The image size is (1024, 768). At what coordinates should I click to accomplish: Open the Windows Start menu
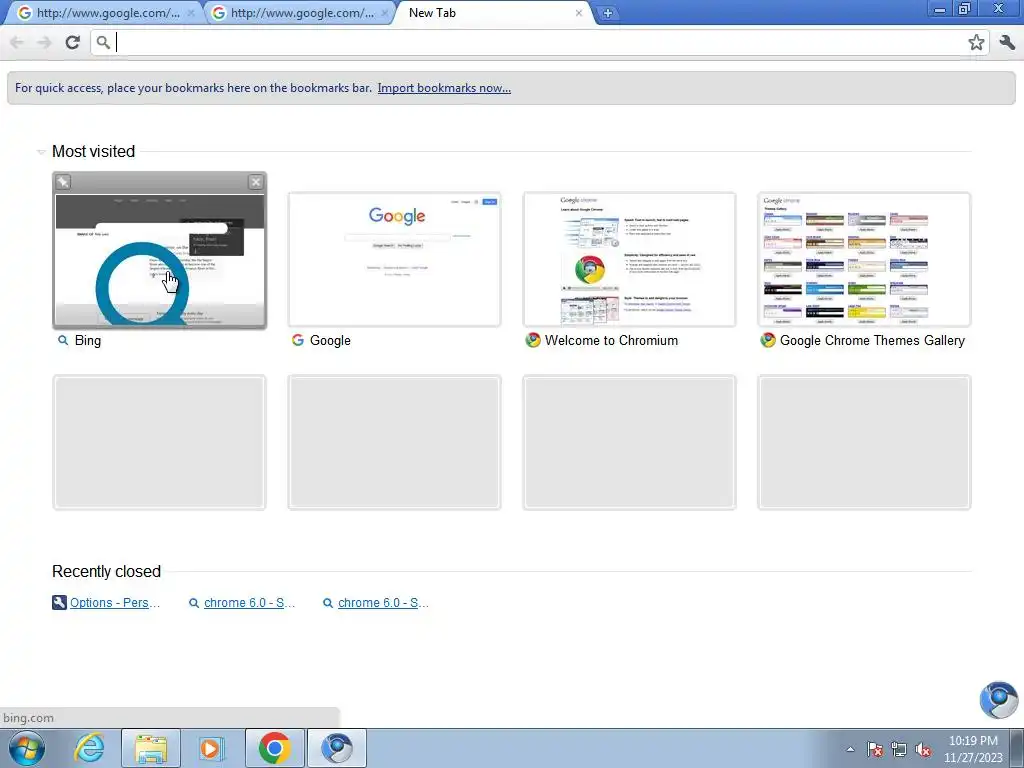click(x=26, y=748)
